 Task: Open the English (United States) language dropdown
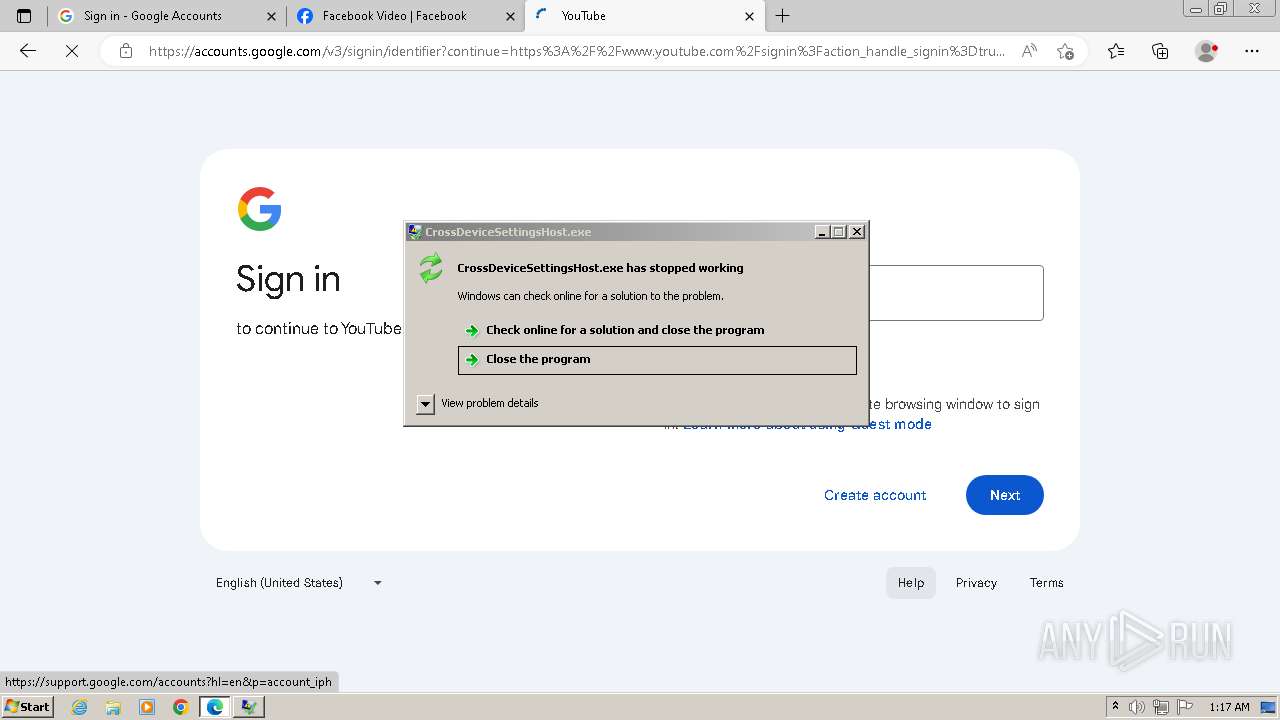point(299,583)
